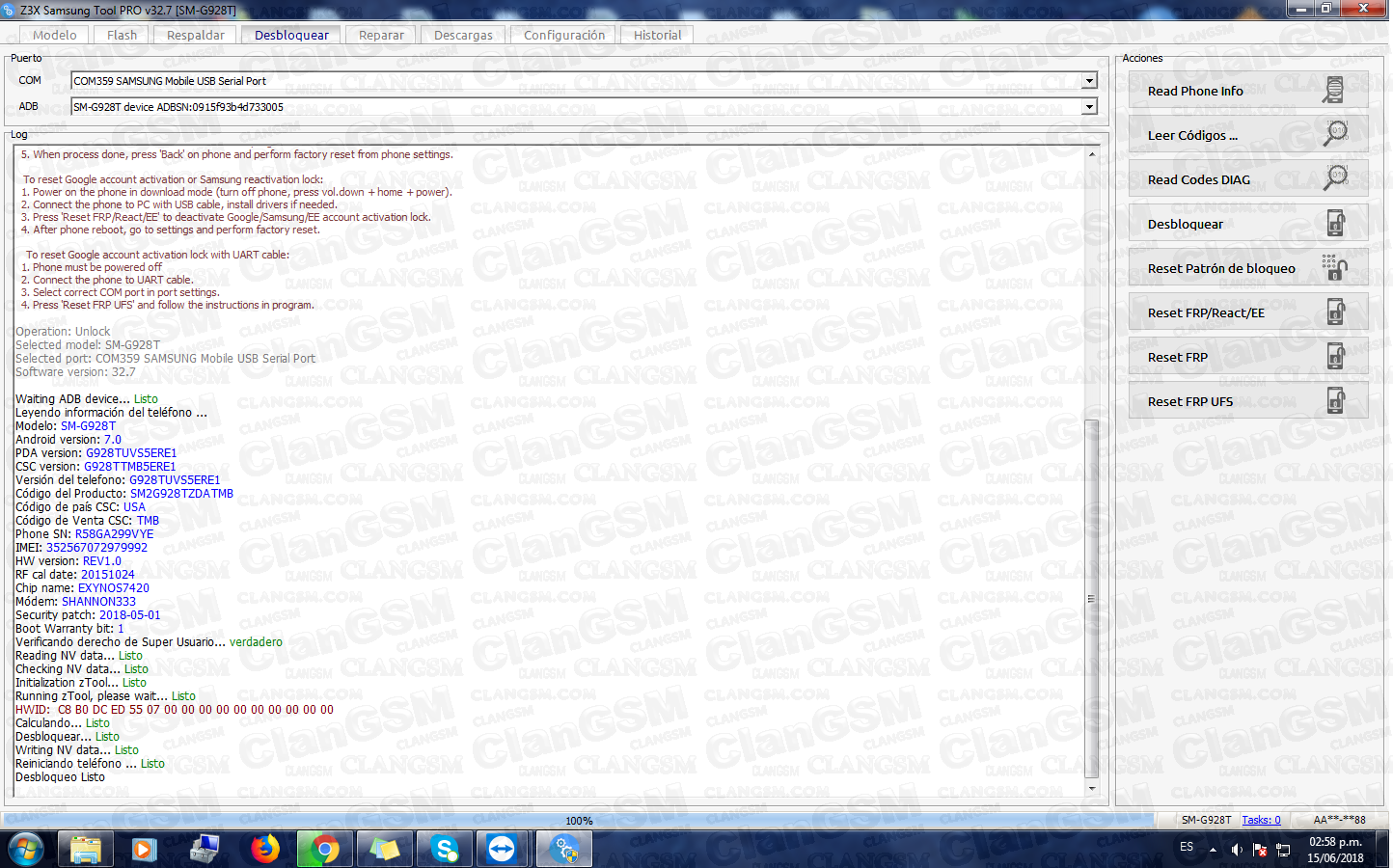Viewport: 1393px width, 868px height.
Task: Click the magnifier icon on Read Codes DIAG
Action: (1335, 179)
